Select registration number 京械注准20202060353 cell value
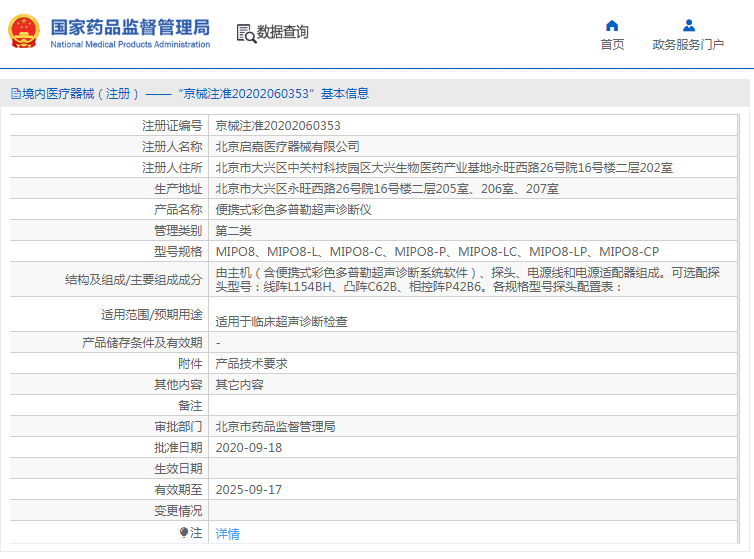This screenshot has width=754, height=559. [x=278, y=126]
